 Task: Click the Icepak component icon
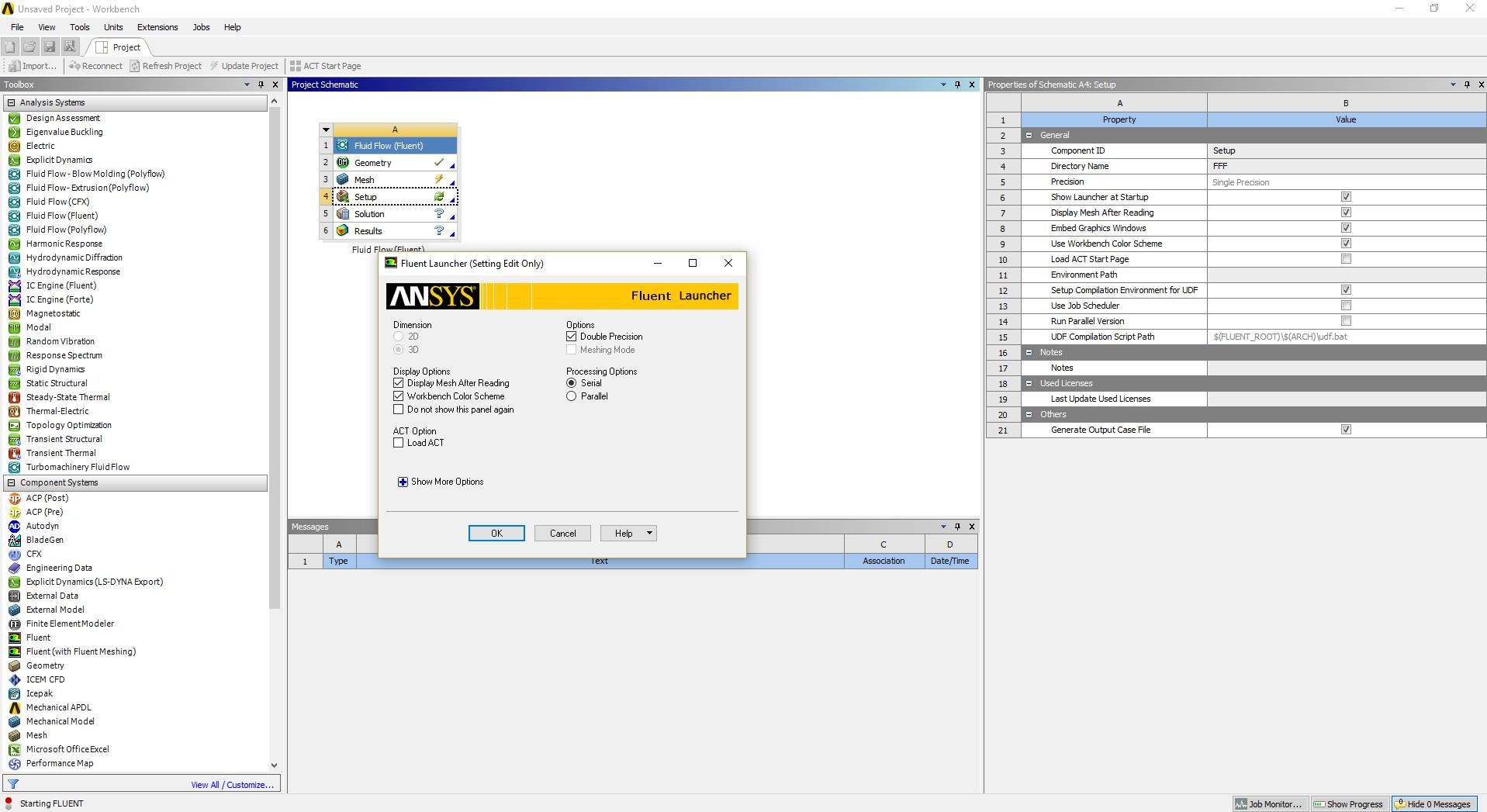(14, 693)
